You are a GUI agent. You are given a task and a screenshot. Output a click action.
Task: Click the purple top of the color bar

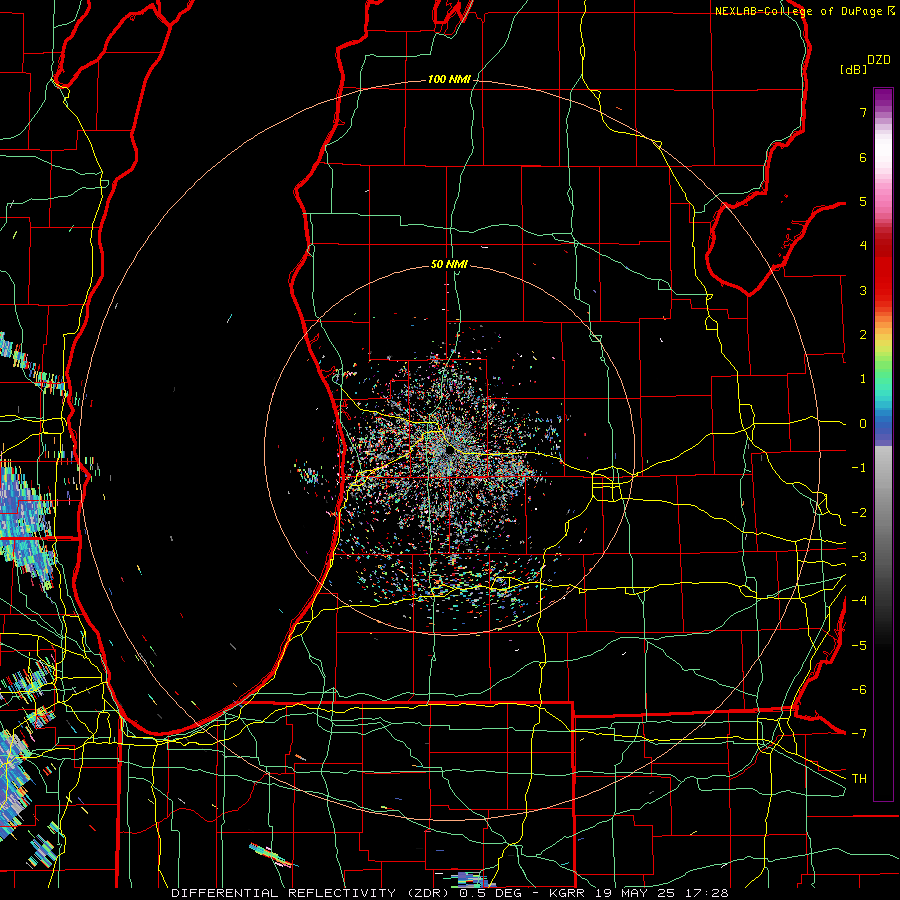[x=883, y=98]
